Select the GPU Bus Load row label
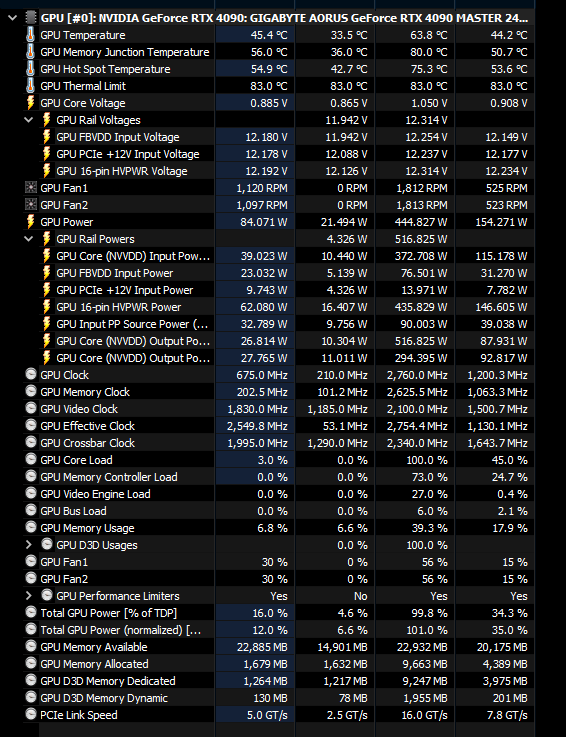 click(x=73, y=511)
